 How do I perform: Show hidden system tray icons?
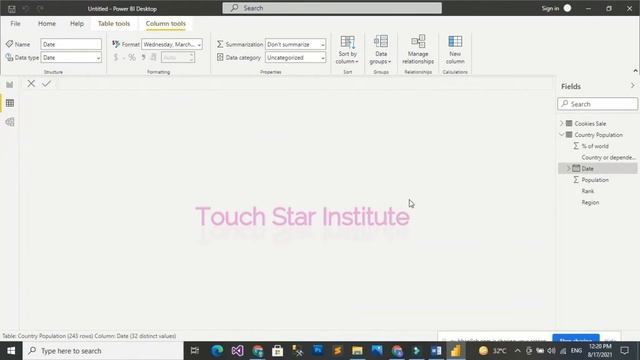pyautogui.click(x=517, y=351)
